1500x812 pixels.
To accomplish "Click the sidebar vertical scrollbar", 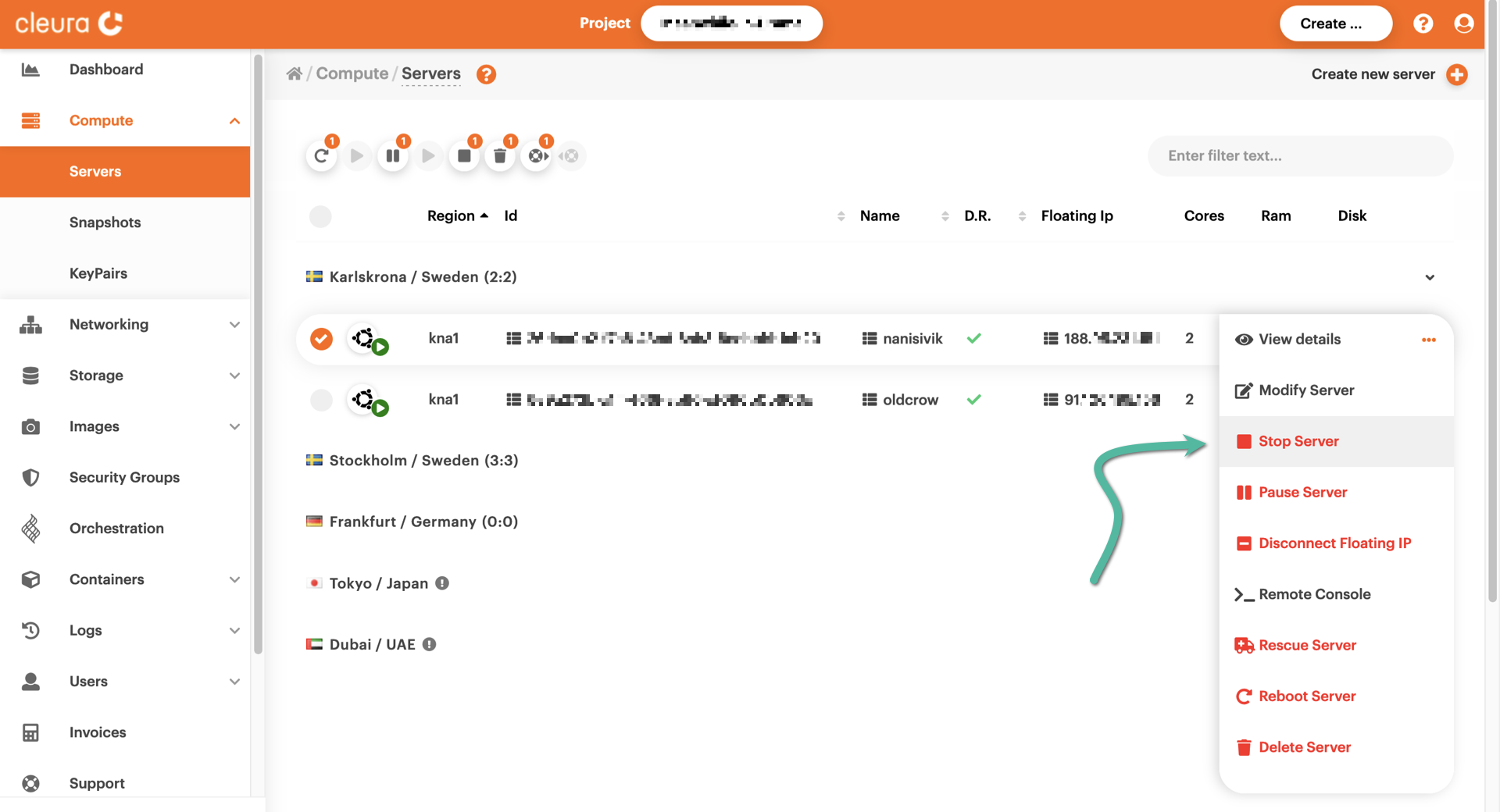I will tap(258, 351).
